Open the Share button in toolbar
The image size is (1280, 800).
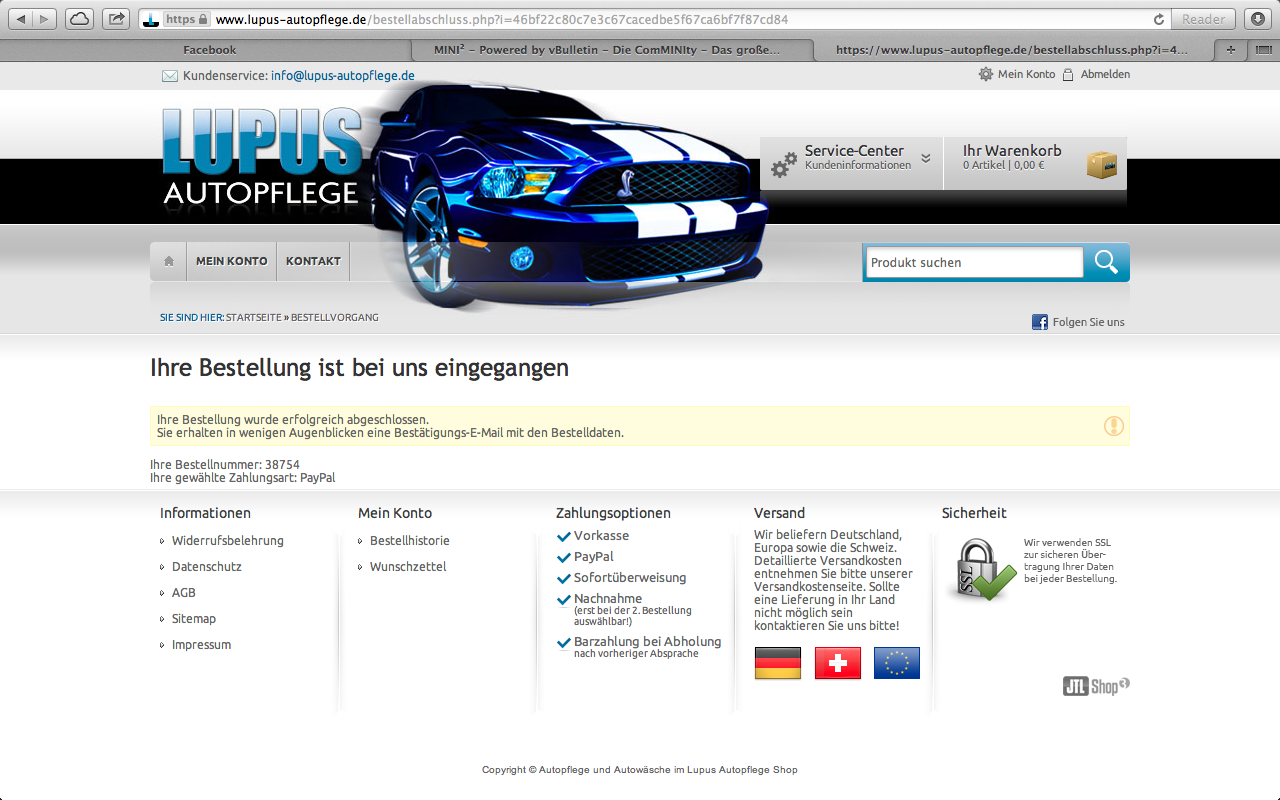[116, 19]
